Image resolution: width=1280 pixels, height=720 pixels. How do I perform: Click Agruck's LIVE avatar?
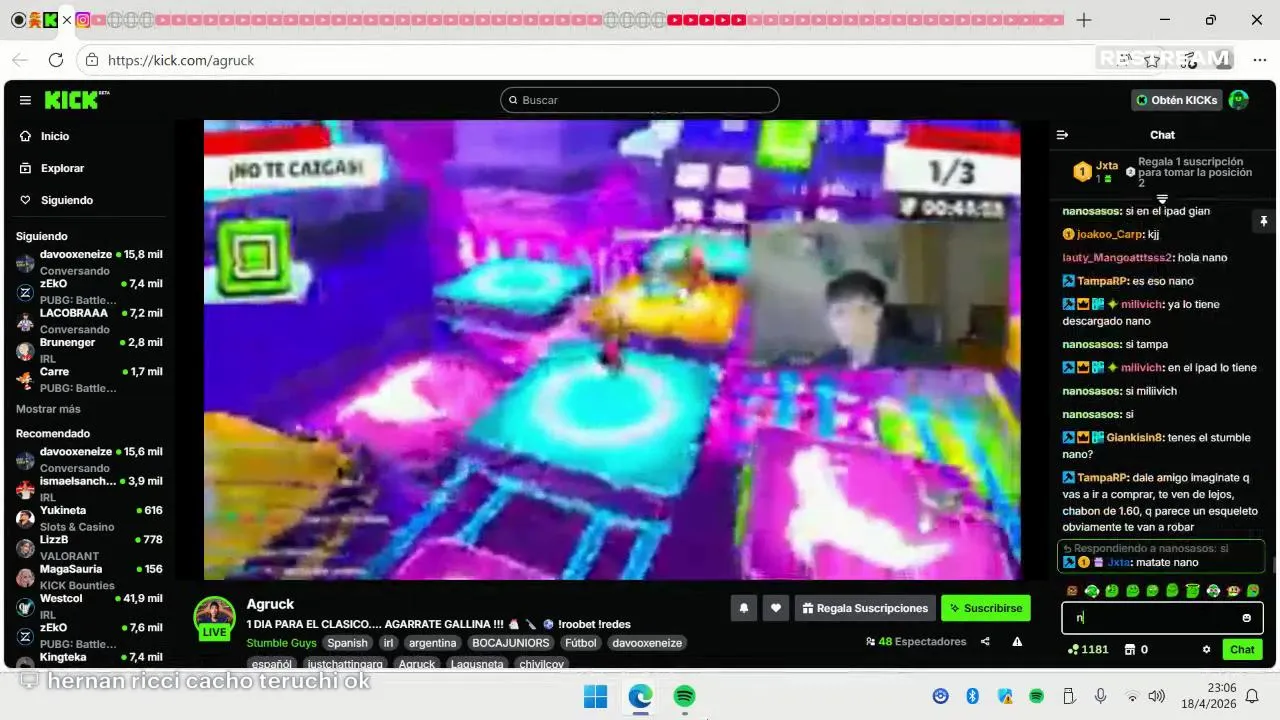click(x=214, y=618)
